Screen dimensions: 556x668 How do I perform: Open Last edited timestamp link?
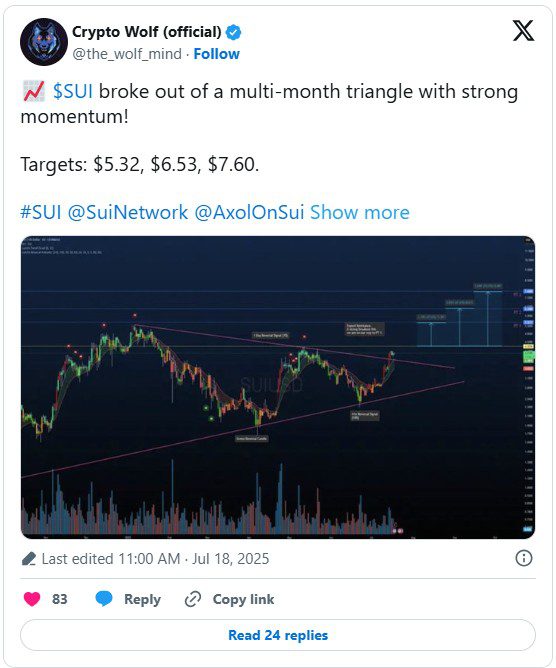click(156, 559)
